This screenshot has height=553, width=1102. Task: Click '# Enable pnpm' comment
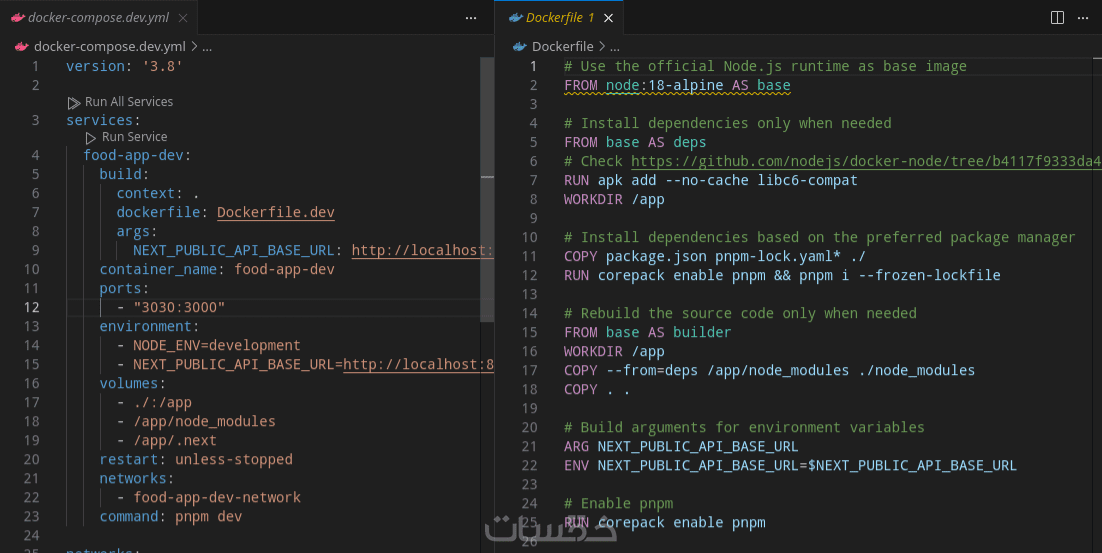(618, 503)
